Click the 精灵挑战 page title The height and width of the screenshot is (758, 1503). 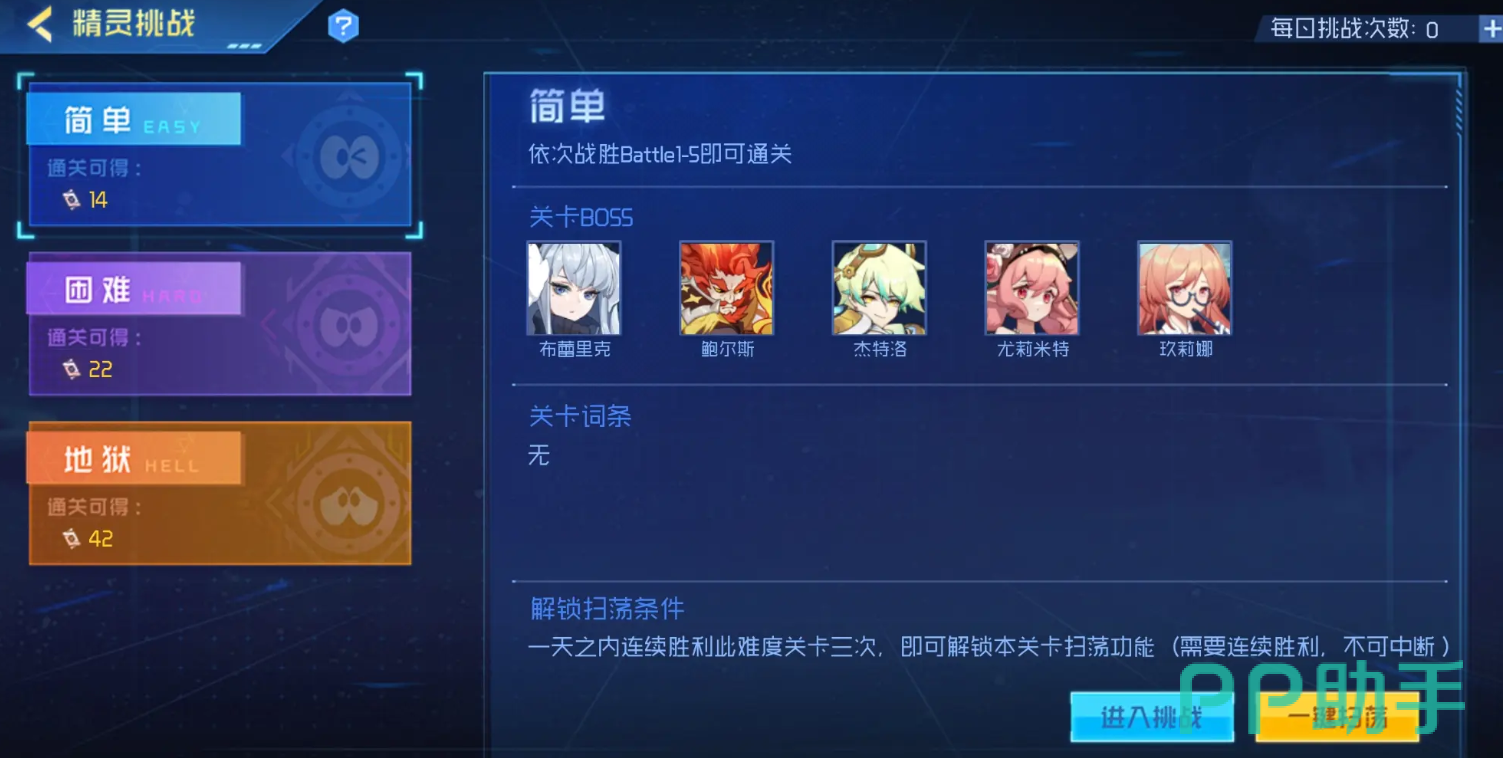click(133, 23)
